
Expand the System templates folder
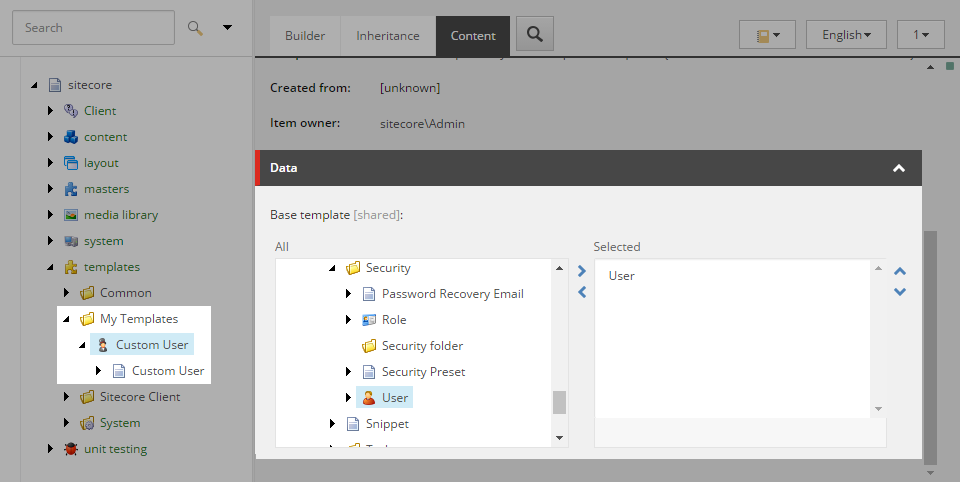point(66,423)
